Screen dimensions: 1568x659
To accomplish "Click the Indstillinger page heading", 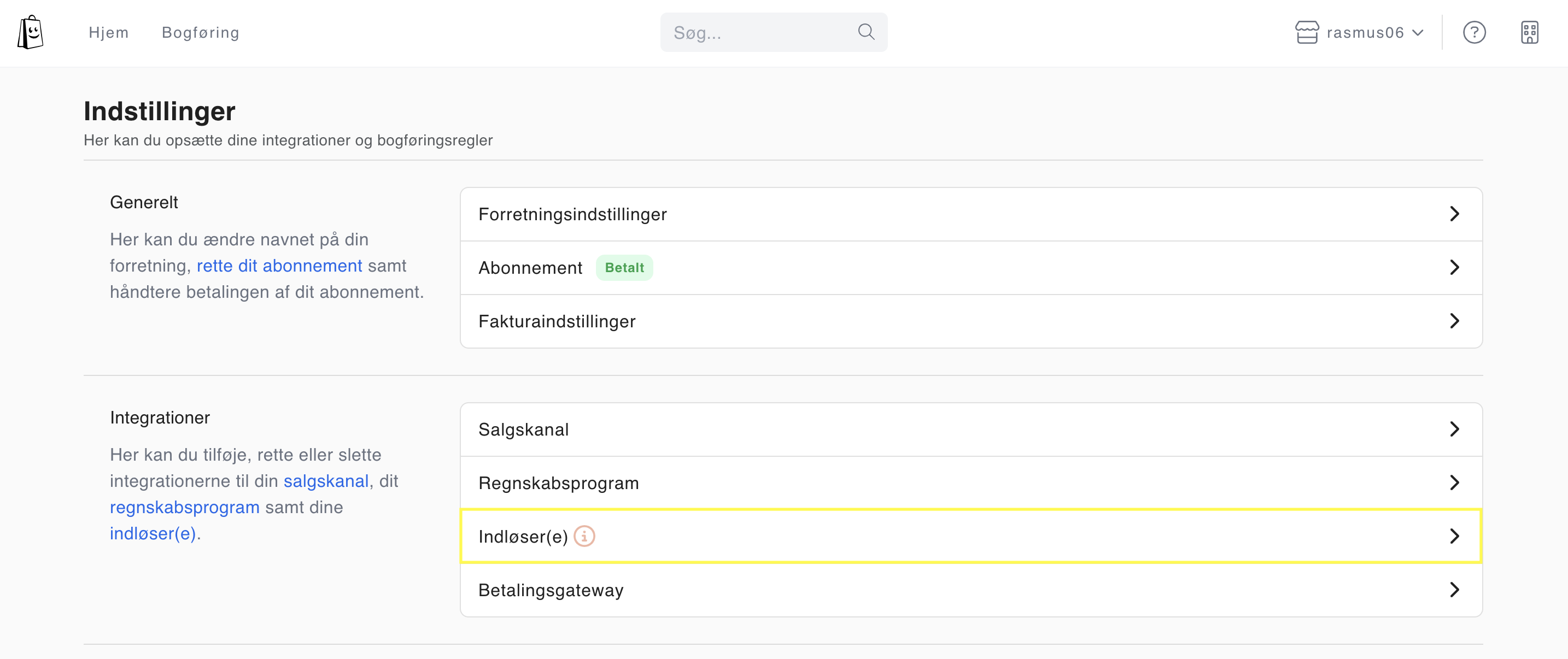I will (160, 111).
